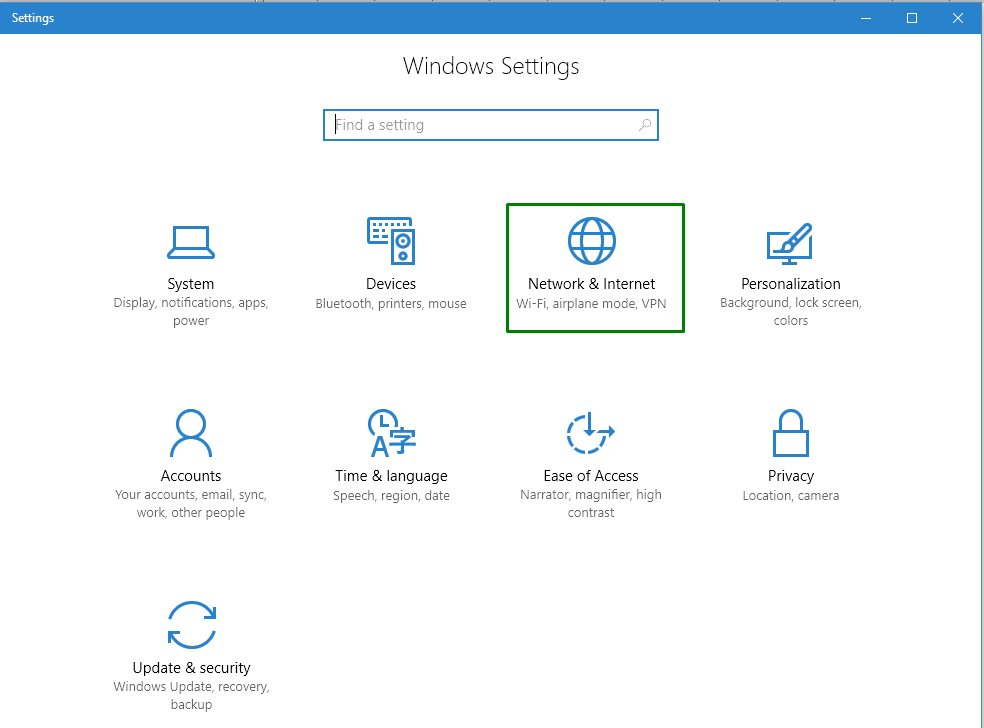Open the Time & language clock icon

(x=392, y=433)
